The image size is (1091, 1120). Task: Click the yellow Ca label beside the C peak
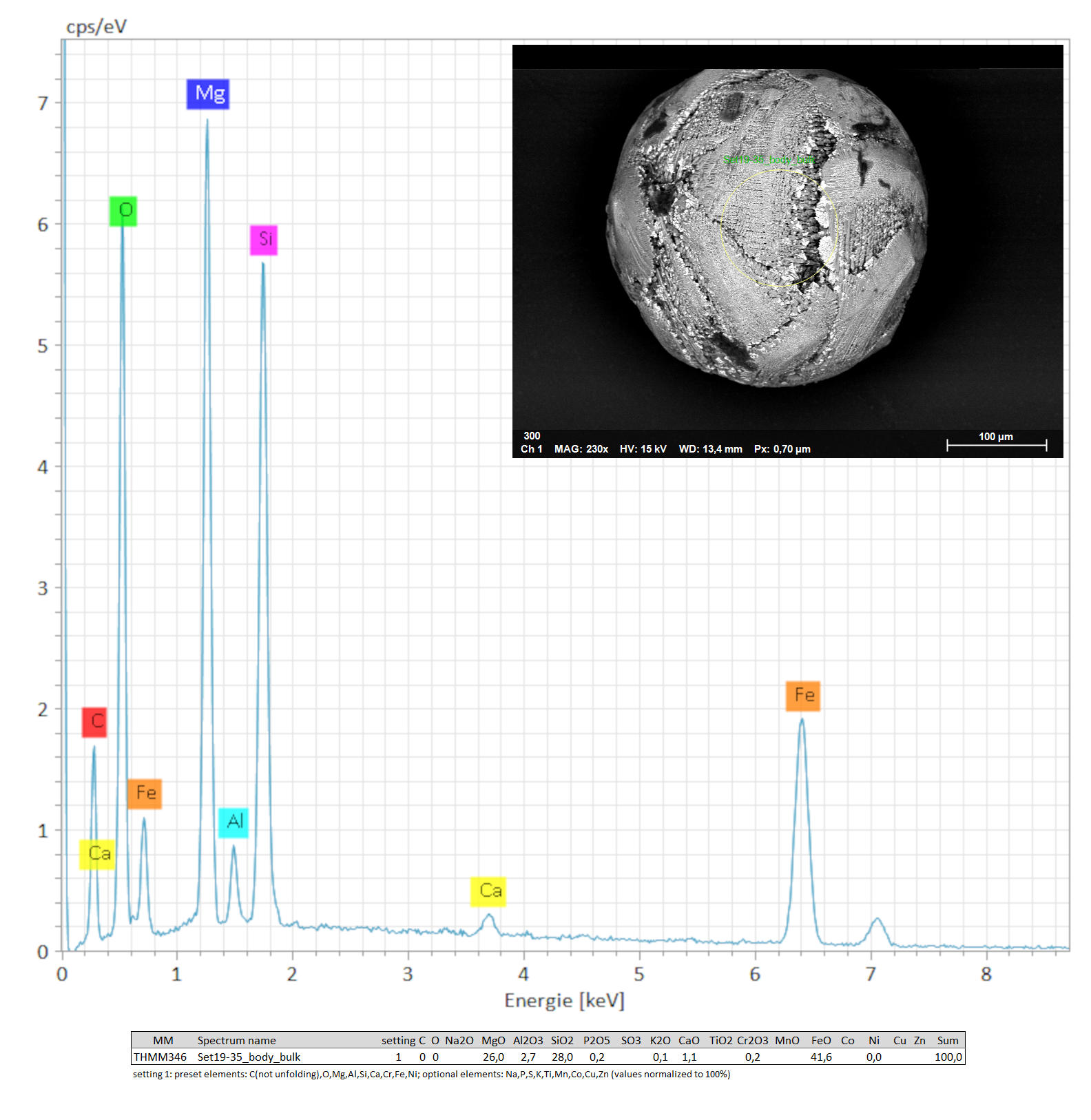tap(97, 854)
